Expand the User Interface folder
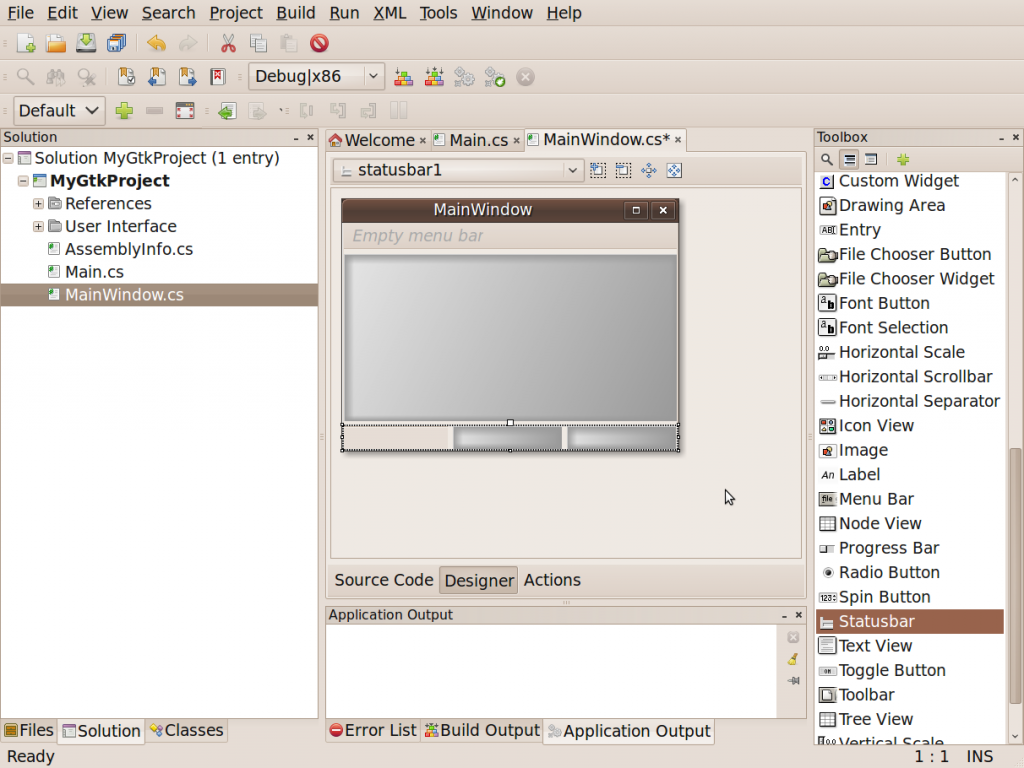Image resolution: width=1024 pixels, height=768 pixels. [39, 227]
